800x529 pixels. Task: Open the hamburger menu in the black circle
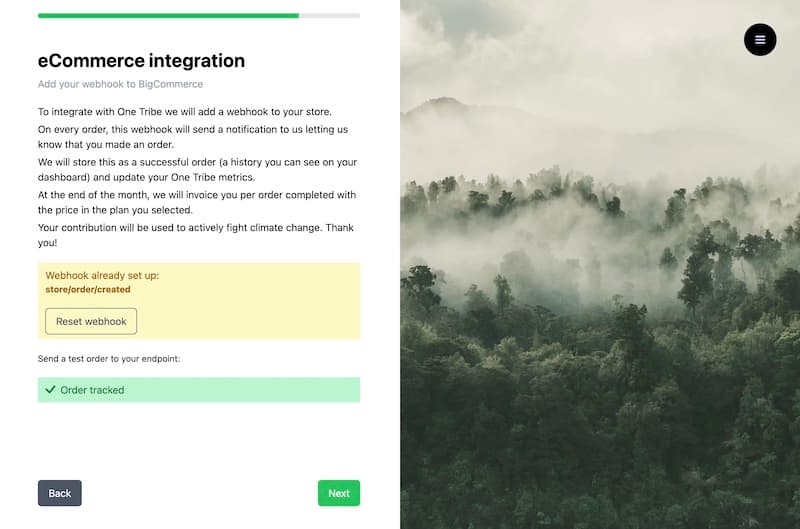[x=760, y=40]
